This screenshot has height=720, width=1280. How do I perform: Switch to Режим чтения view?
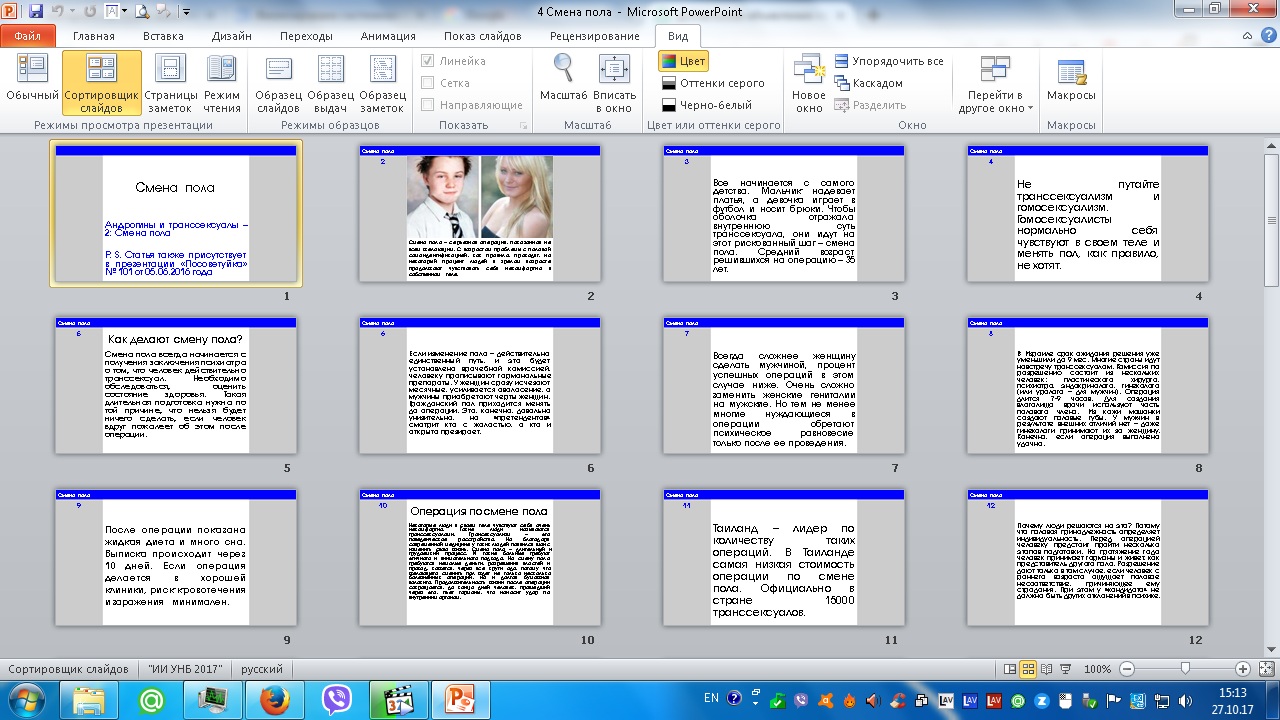click(x=222, y=82)
